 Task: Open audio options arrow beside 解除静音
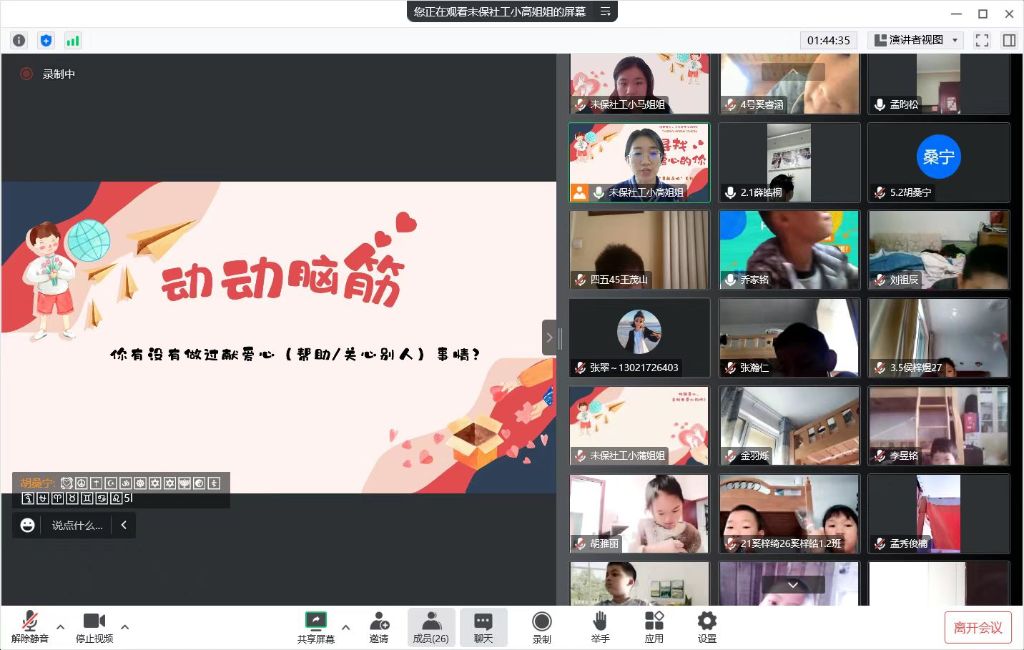[x=60, y=628]
